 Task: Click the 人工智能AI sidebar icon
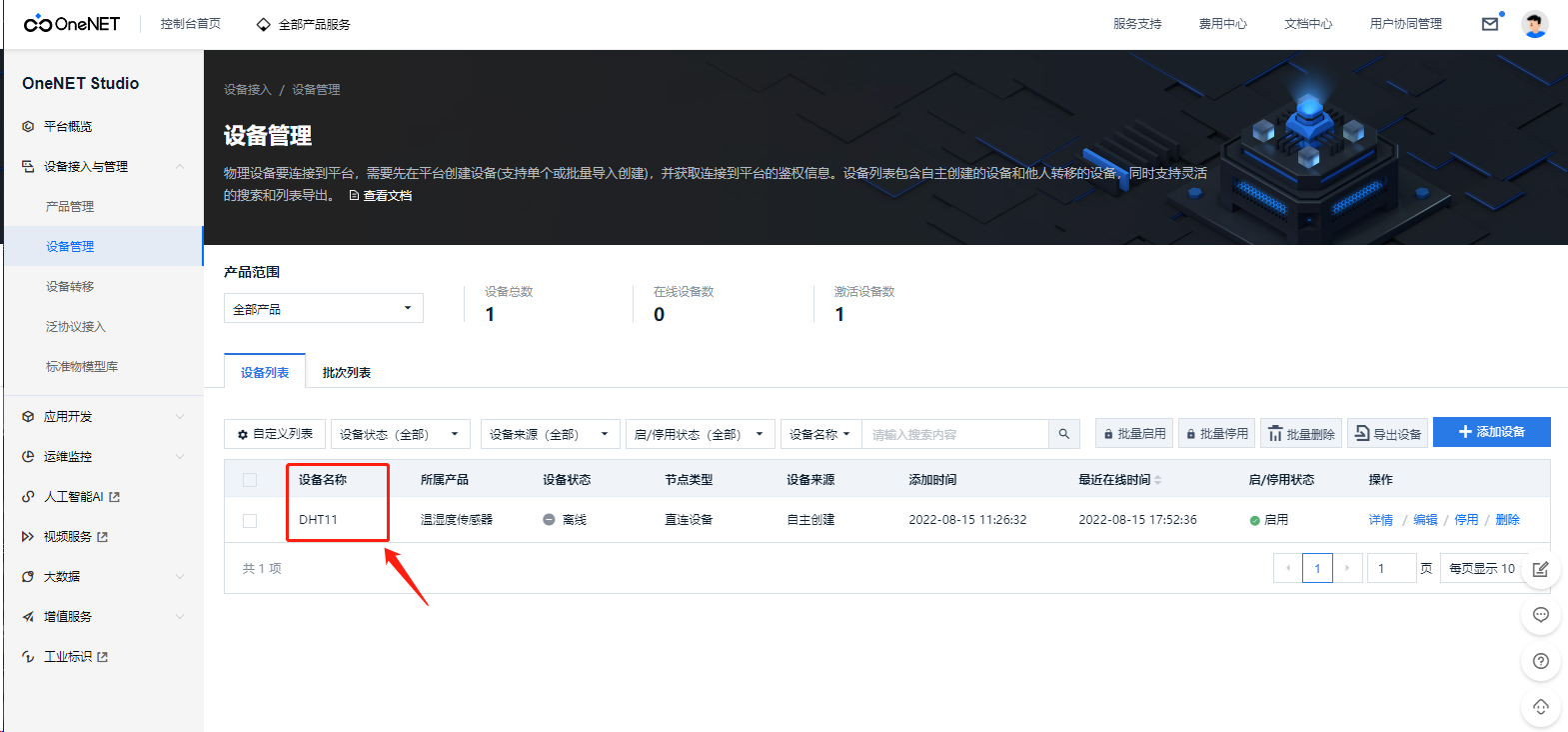28,497
